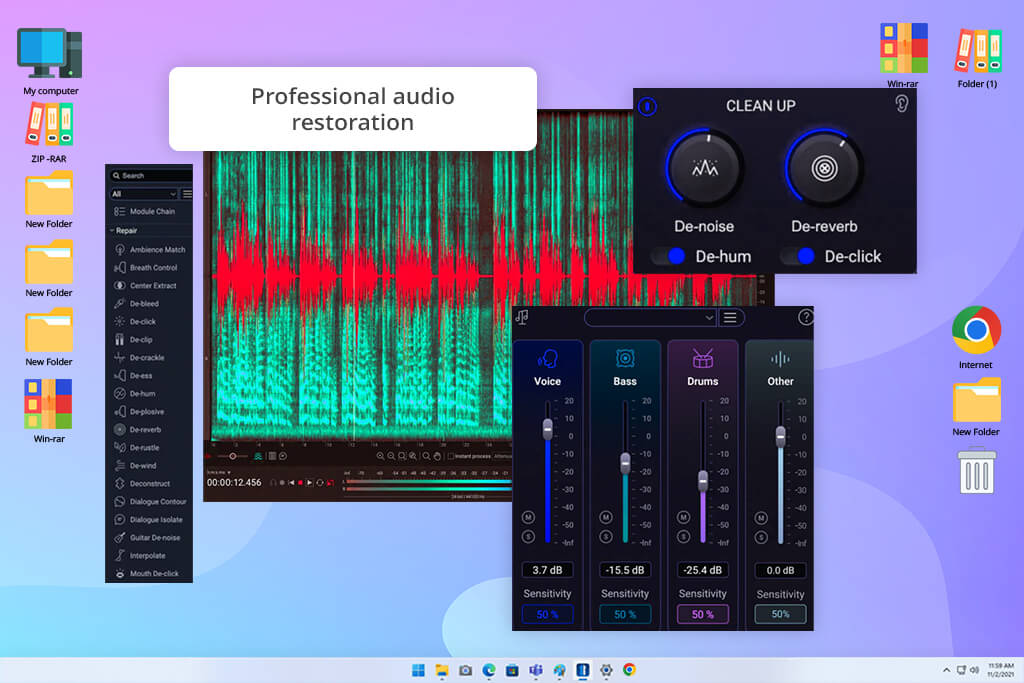Select the Breath Control module
This screenshot has height=683, width=1024.
pos(147,268)
